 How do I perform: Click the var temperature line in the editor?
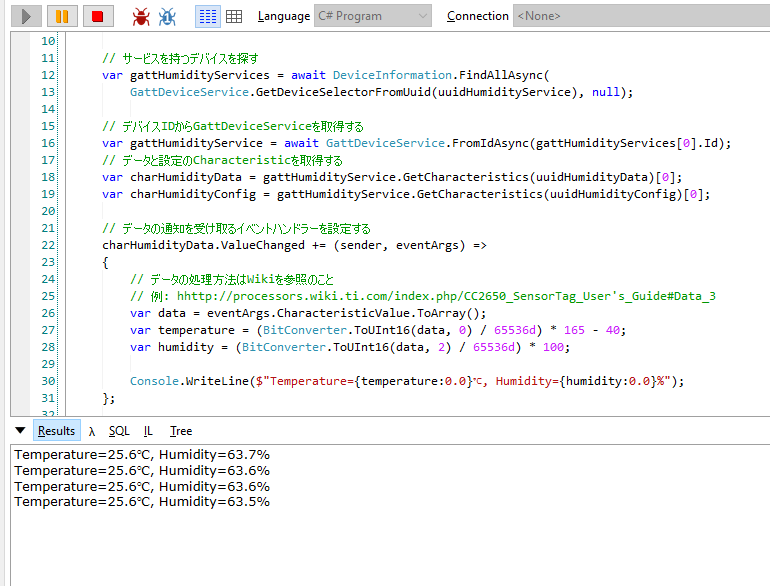(x=378, y=330)
